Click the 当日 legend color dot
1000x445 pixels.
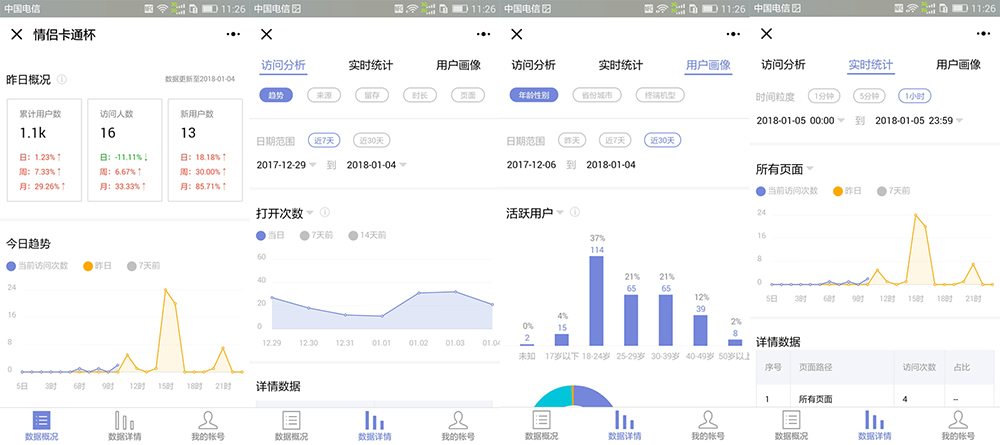pos(261,235)
